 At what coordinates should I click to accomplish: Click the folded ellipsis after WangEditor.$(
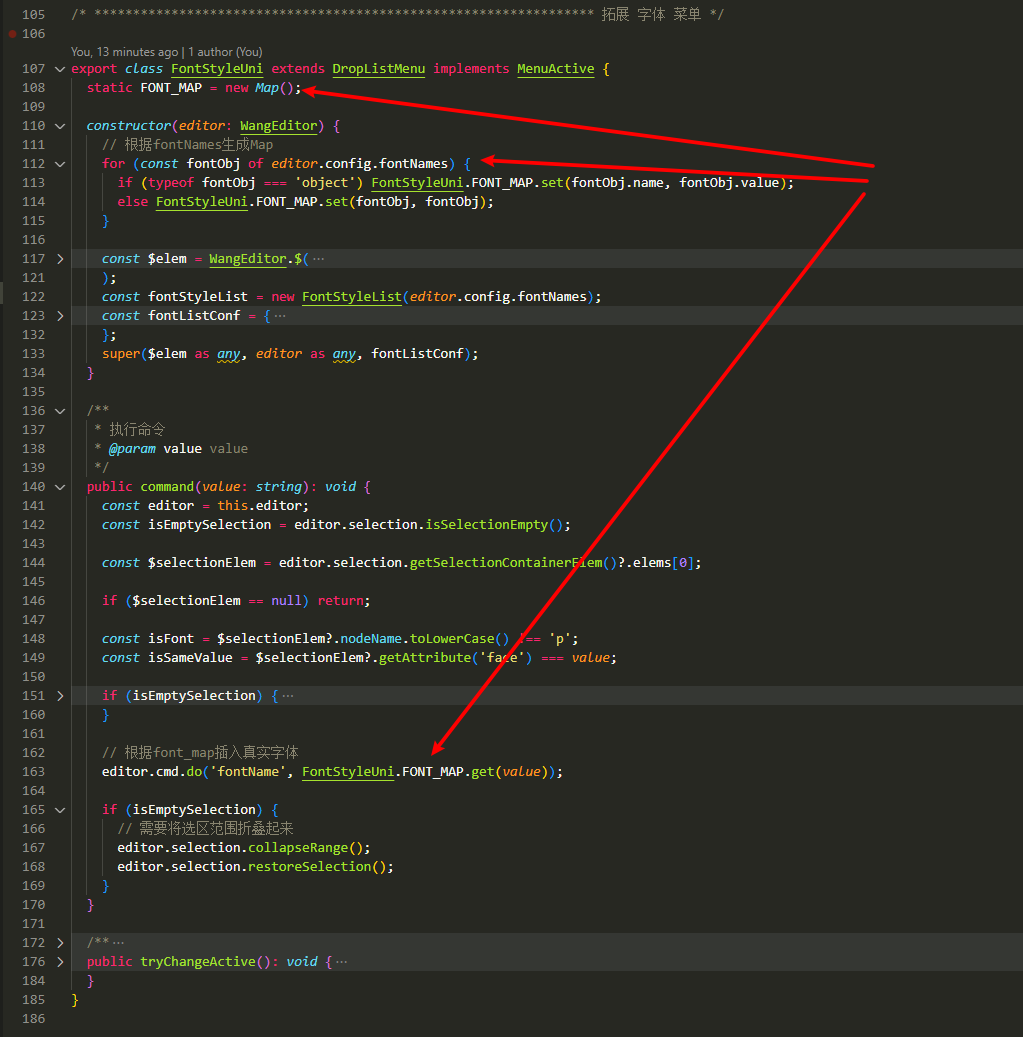click(x=319, y=259)
